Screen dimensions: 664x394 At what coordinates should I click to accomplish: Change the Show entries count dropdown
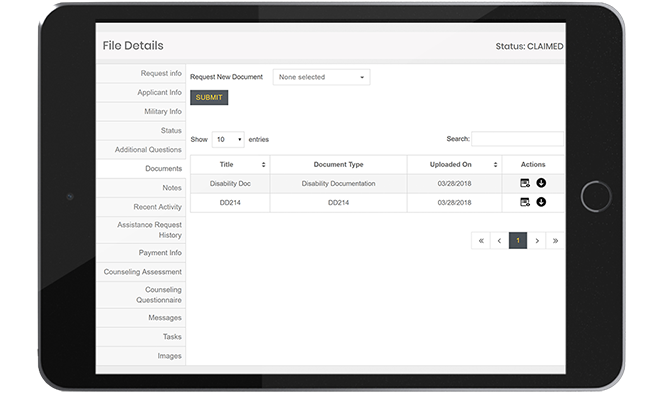coord(228,139)
